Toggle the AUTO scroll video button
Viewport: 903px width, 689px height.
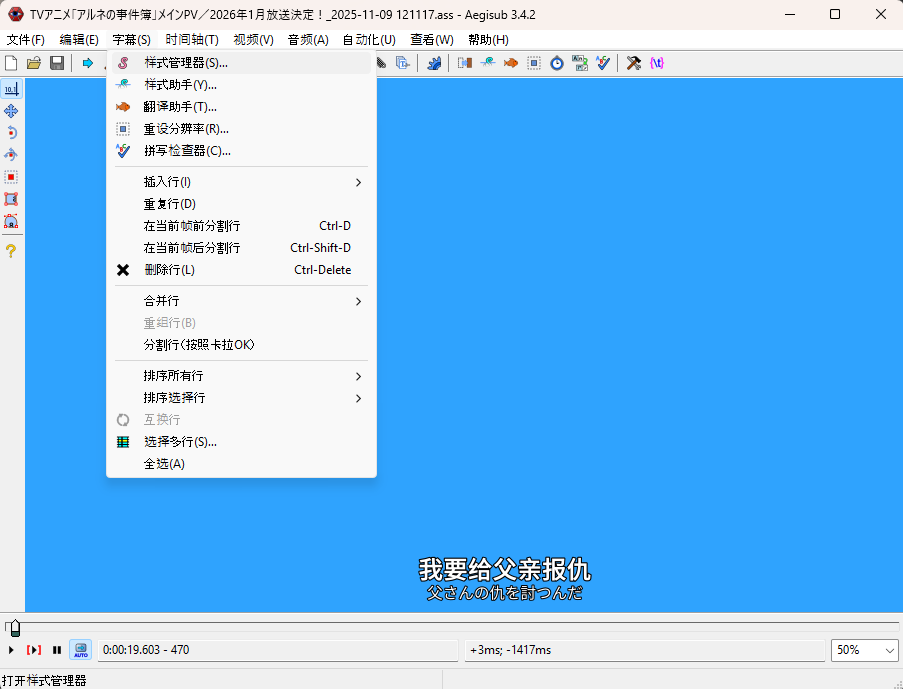(x=80, y=650)
